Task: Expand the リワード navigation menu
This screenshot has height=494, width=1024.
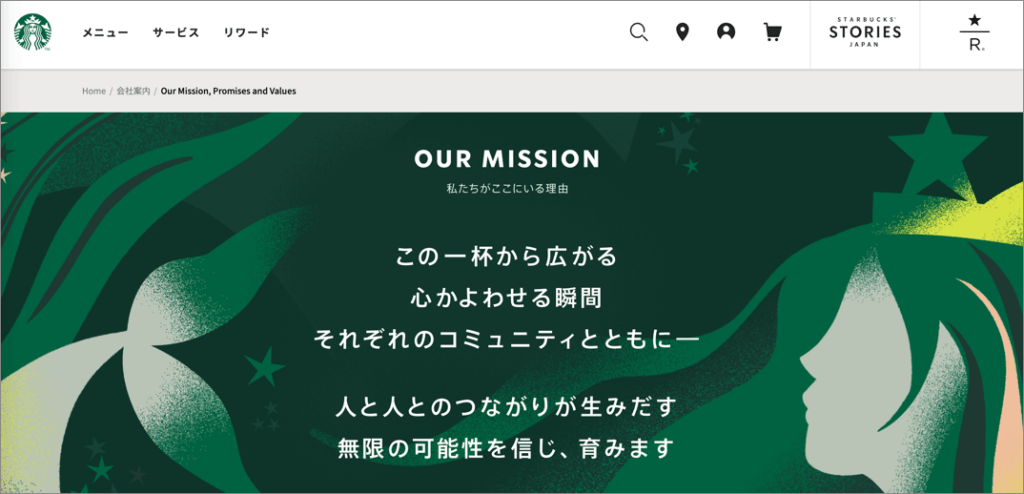Action: click(x=246, y=33)
